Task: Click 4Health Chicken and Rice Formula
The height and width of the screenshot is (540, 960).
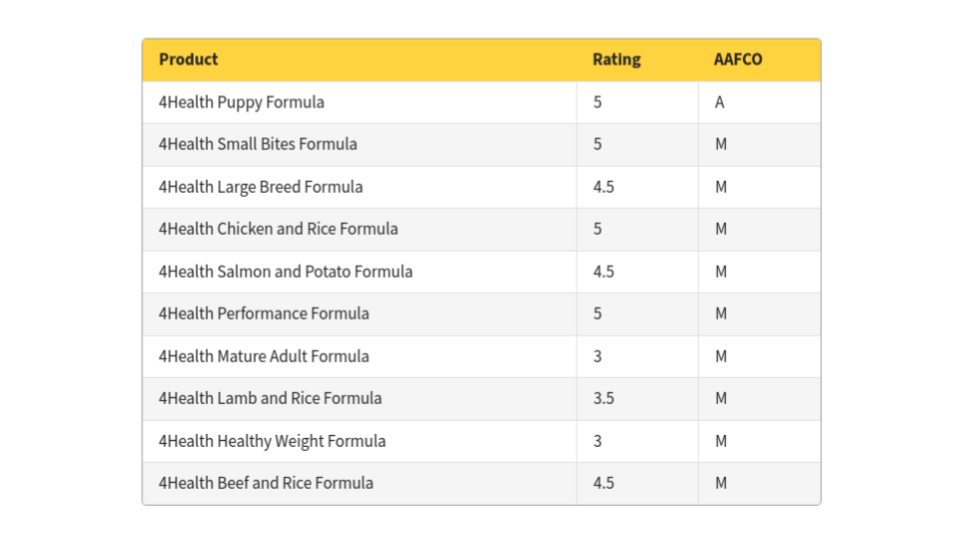Action: (278, 229)
